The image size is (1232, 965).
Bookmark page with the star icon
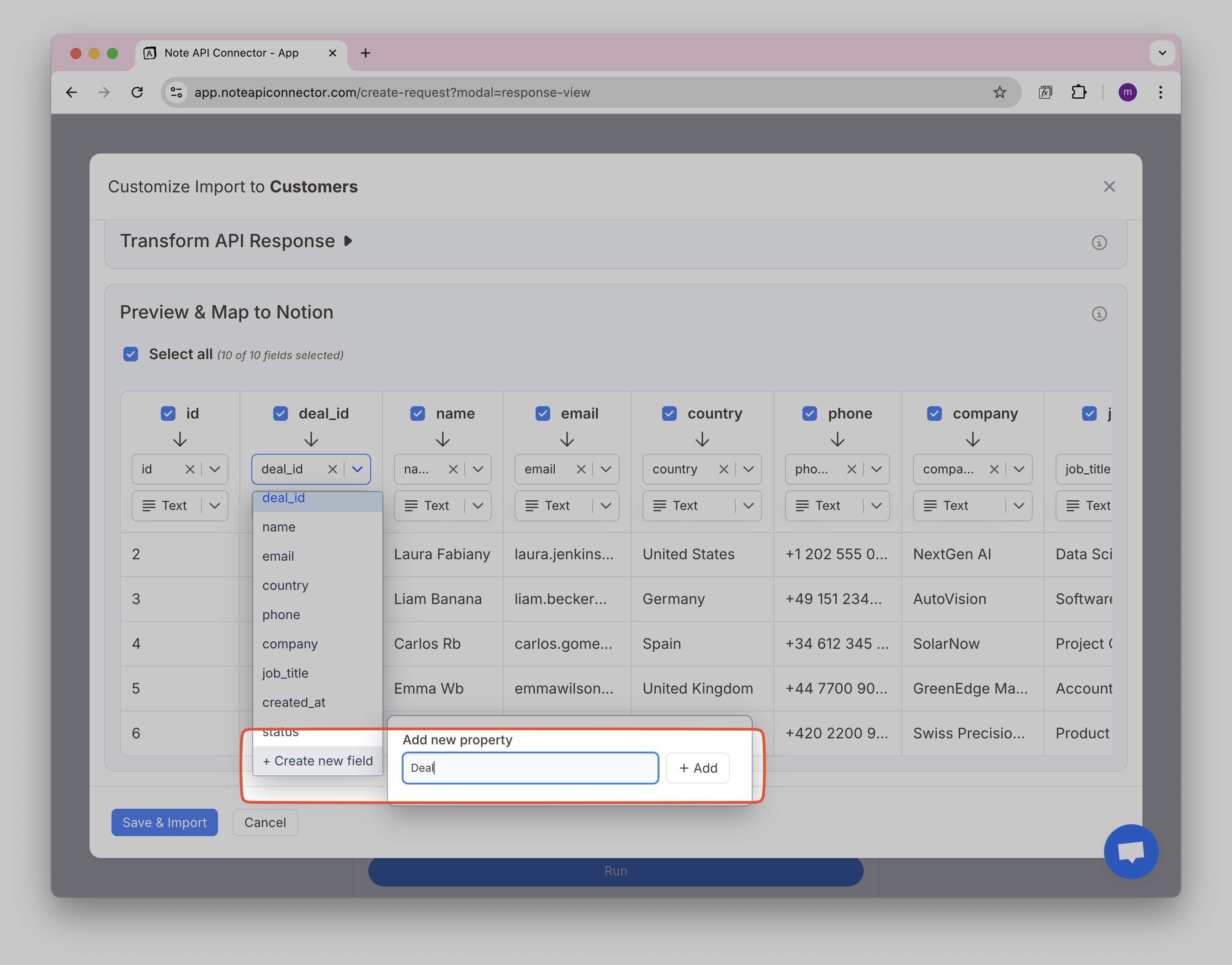(999, 92)
